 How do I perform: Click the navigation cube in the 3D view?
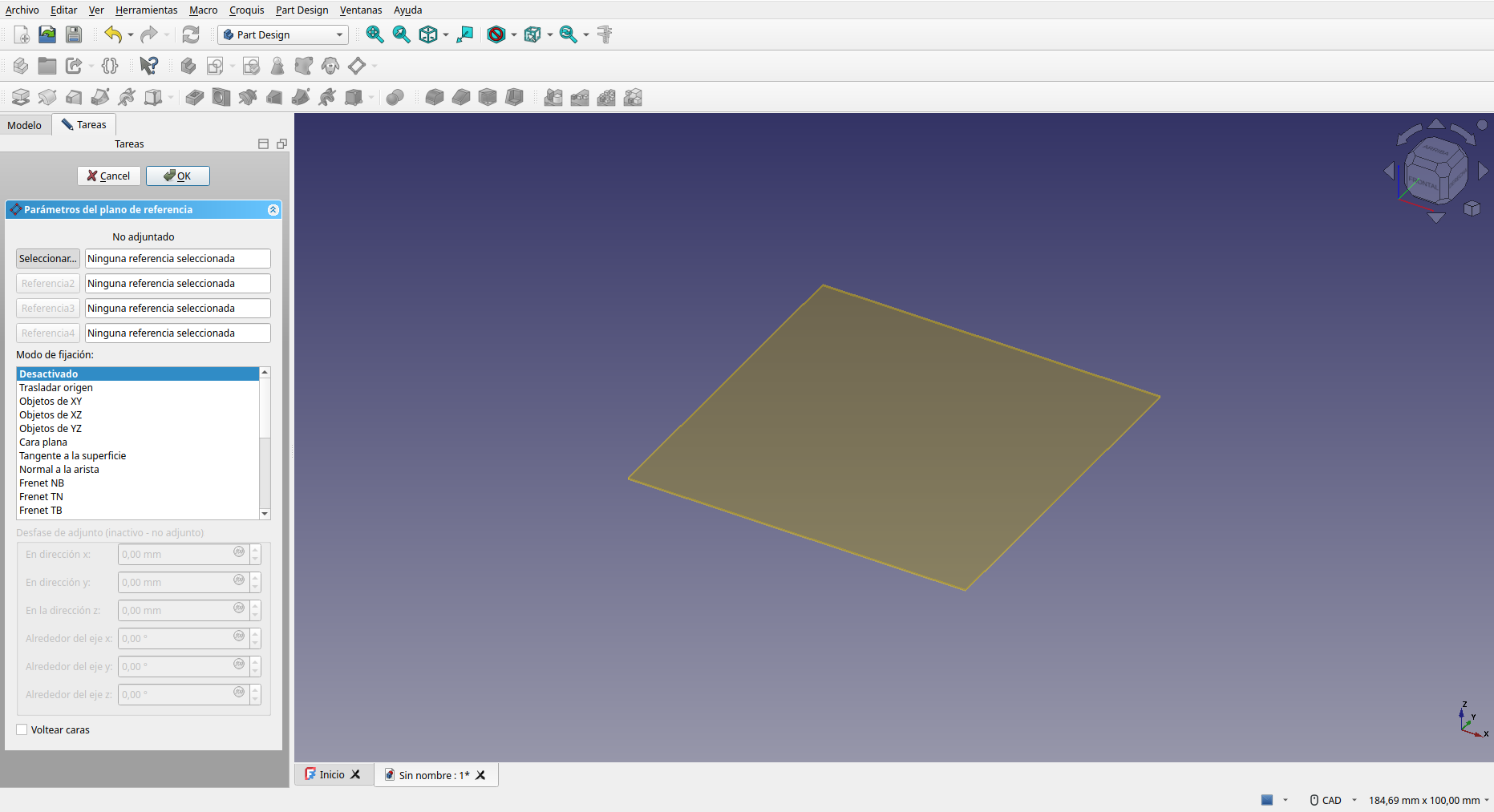pos(1435,170)
